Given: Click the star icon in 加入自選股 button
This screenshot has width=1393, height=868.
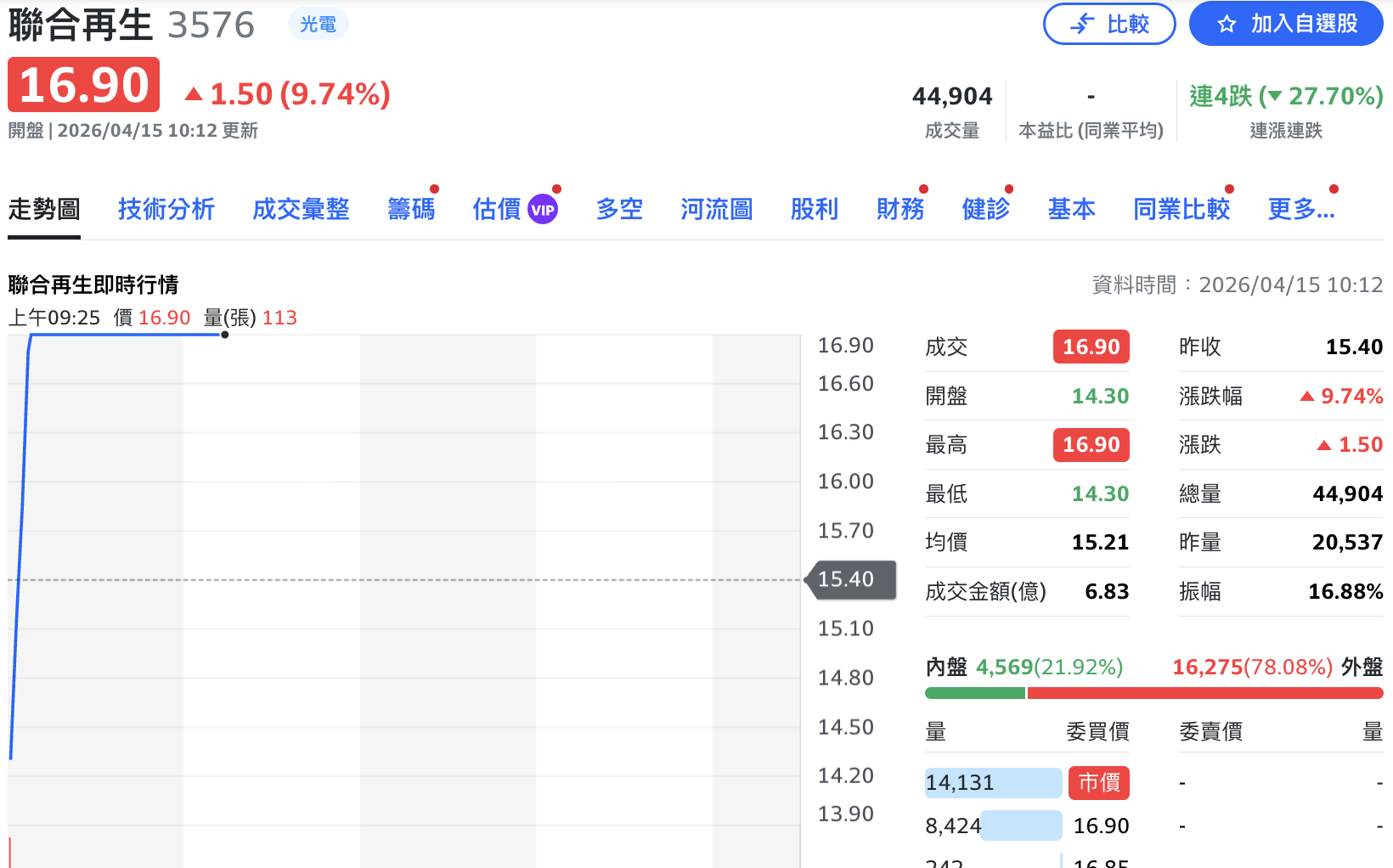Looking at the screenshot, I should (1227, 24).
